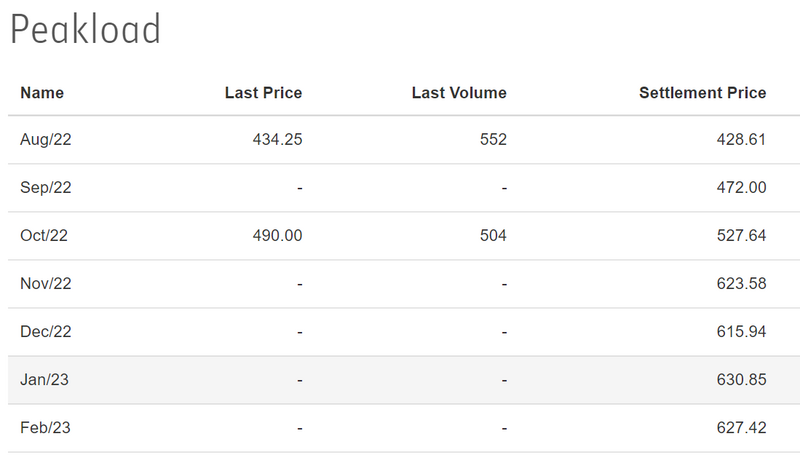This screenshot has height=455, width=800.
Task: Click the Sep/22 contract name
Action: click(46, 188)
